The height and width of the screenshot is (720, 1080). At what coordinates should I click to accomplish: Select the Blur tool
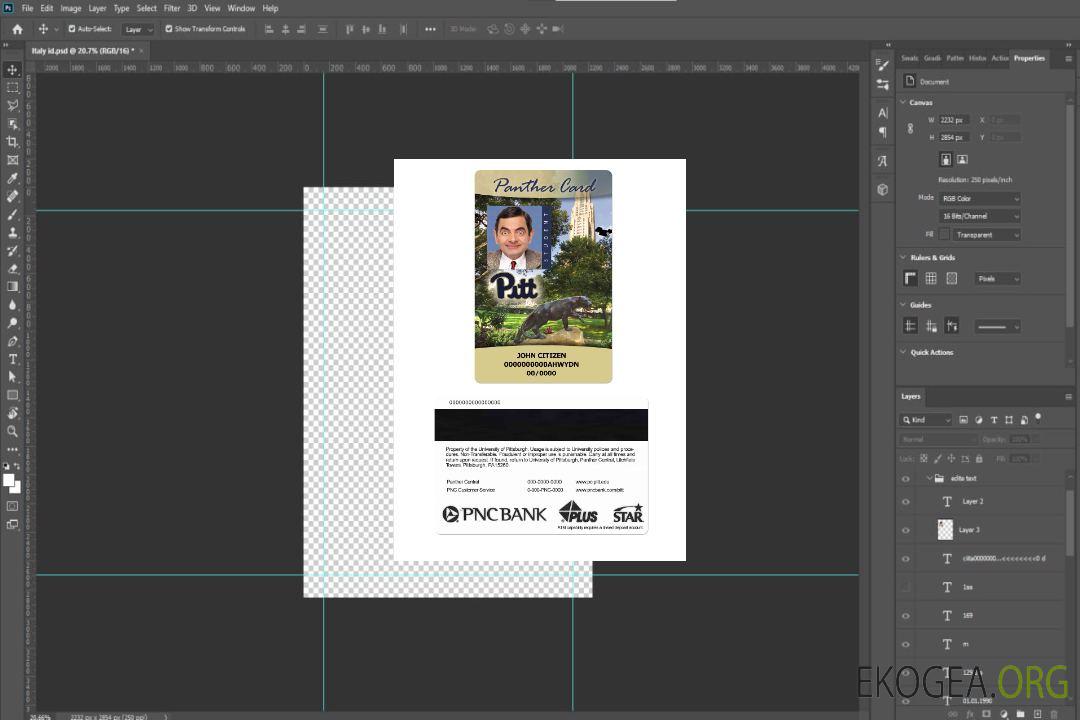tap(12, 305)
